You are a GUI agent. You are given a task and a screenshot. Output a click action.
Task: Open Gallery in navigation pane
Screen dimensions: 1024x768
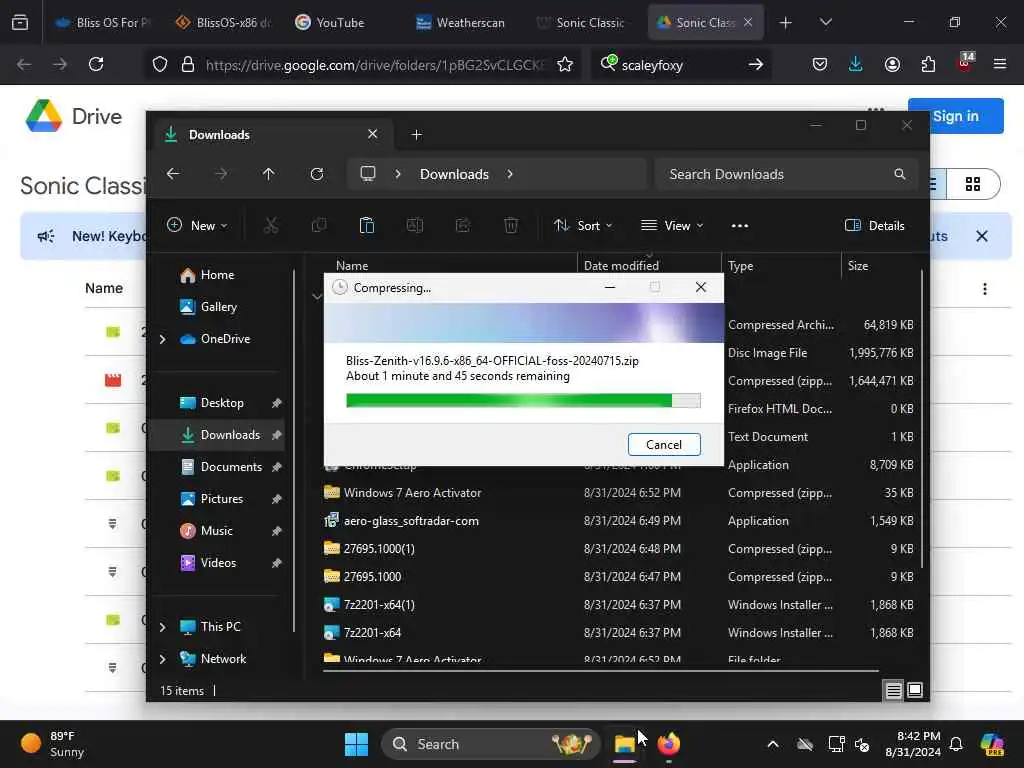[x=209, y=307]
